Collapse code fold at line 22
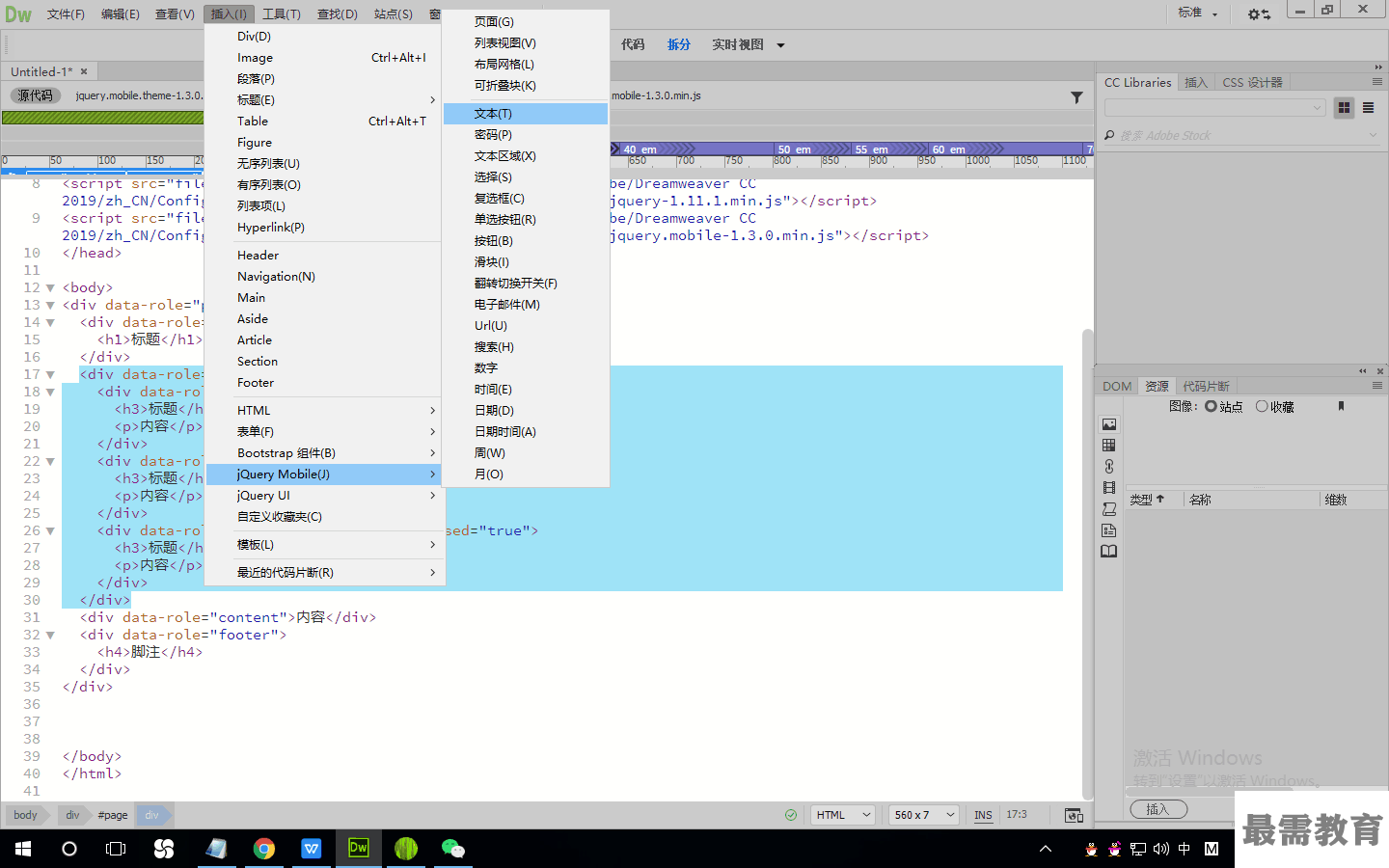The image size is (1389, 868). (50, 461)
